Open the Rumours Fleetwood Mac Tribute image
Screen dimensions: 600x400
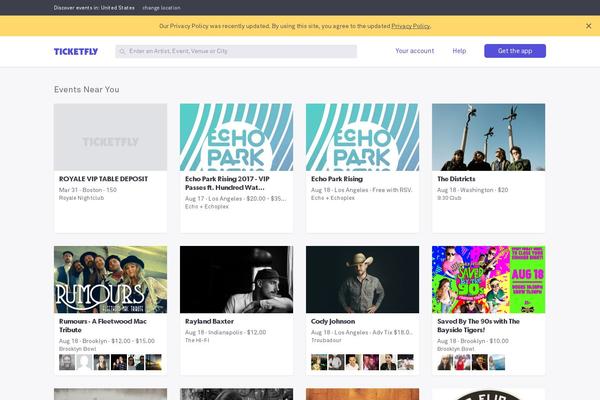point(111,279)
